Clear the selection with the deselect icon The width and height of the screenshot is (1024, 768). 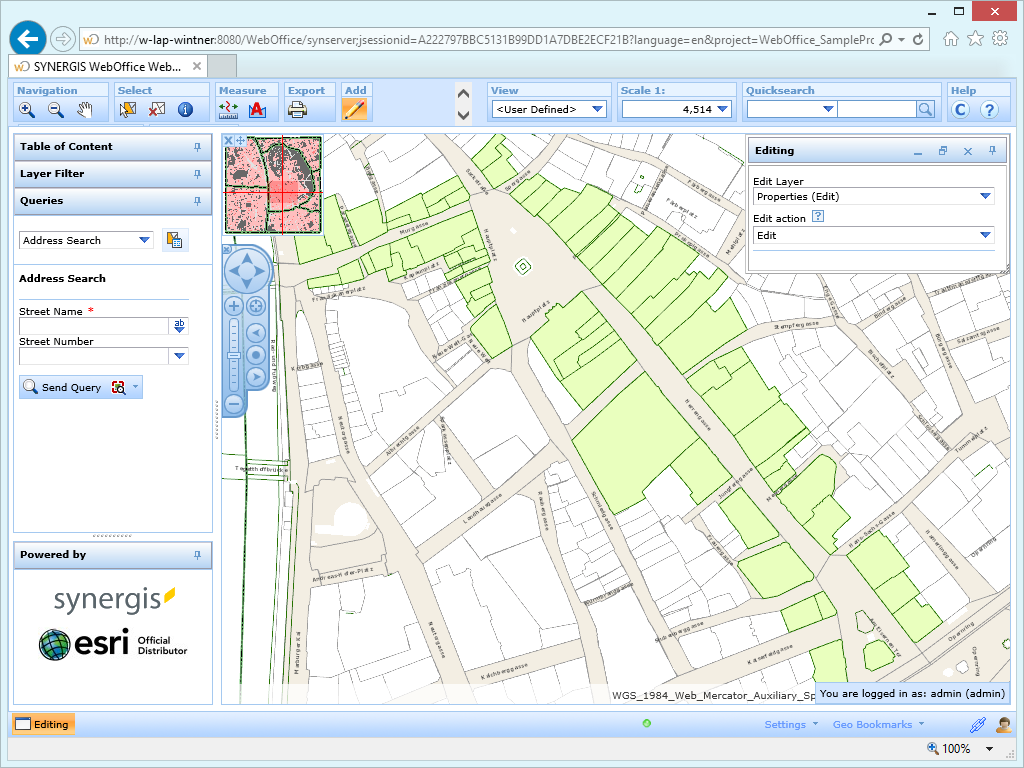[155, 110]
